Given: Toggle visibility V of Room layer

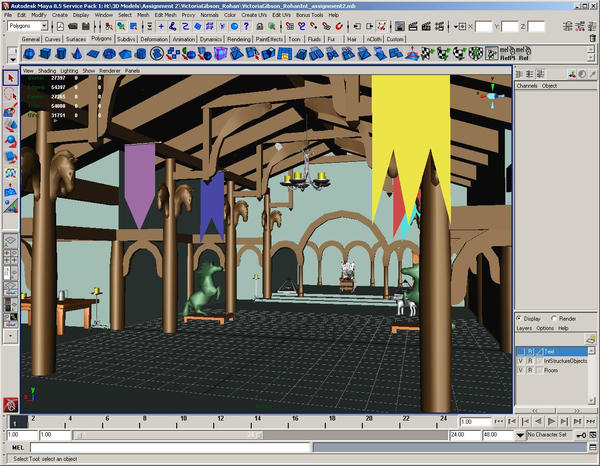Looking at the screenshot, I should 520,370.
